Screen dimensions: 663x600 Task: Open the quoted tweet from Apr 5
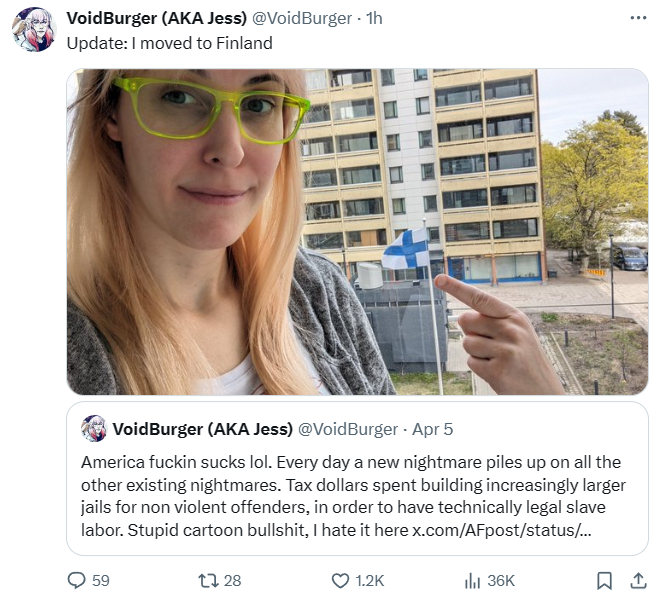coord(357,479)
